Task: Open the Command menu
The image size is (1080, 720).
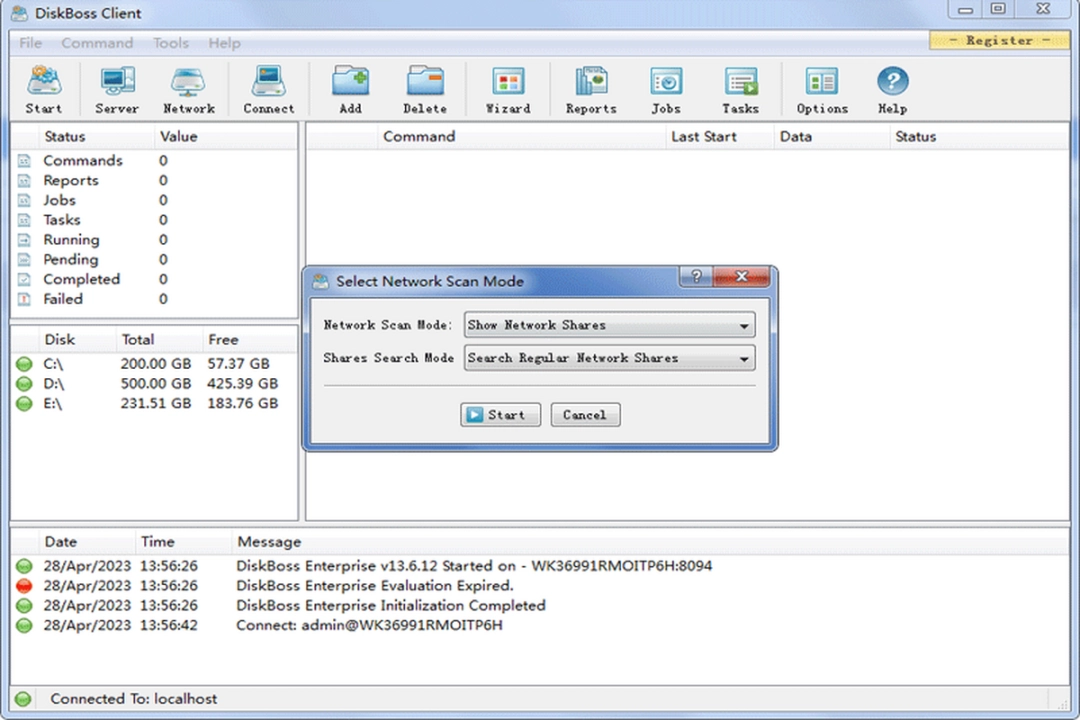Action: tap(97, 43)
